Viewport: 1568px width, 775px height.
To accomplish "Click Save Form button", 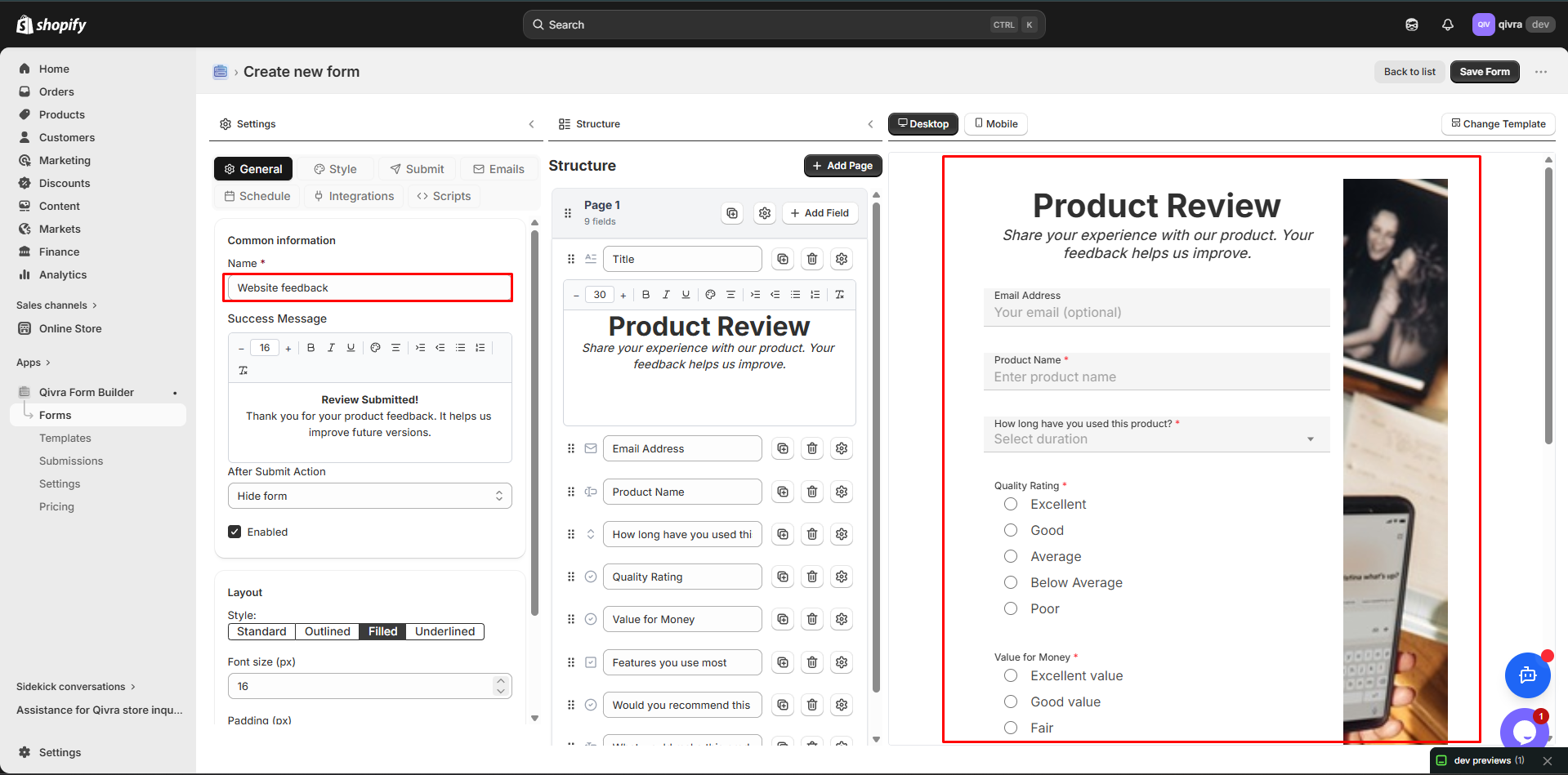I will tap(1485, 72).
